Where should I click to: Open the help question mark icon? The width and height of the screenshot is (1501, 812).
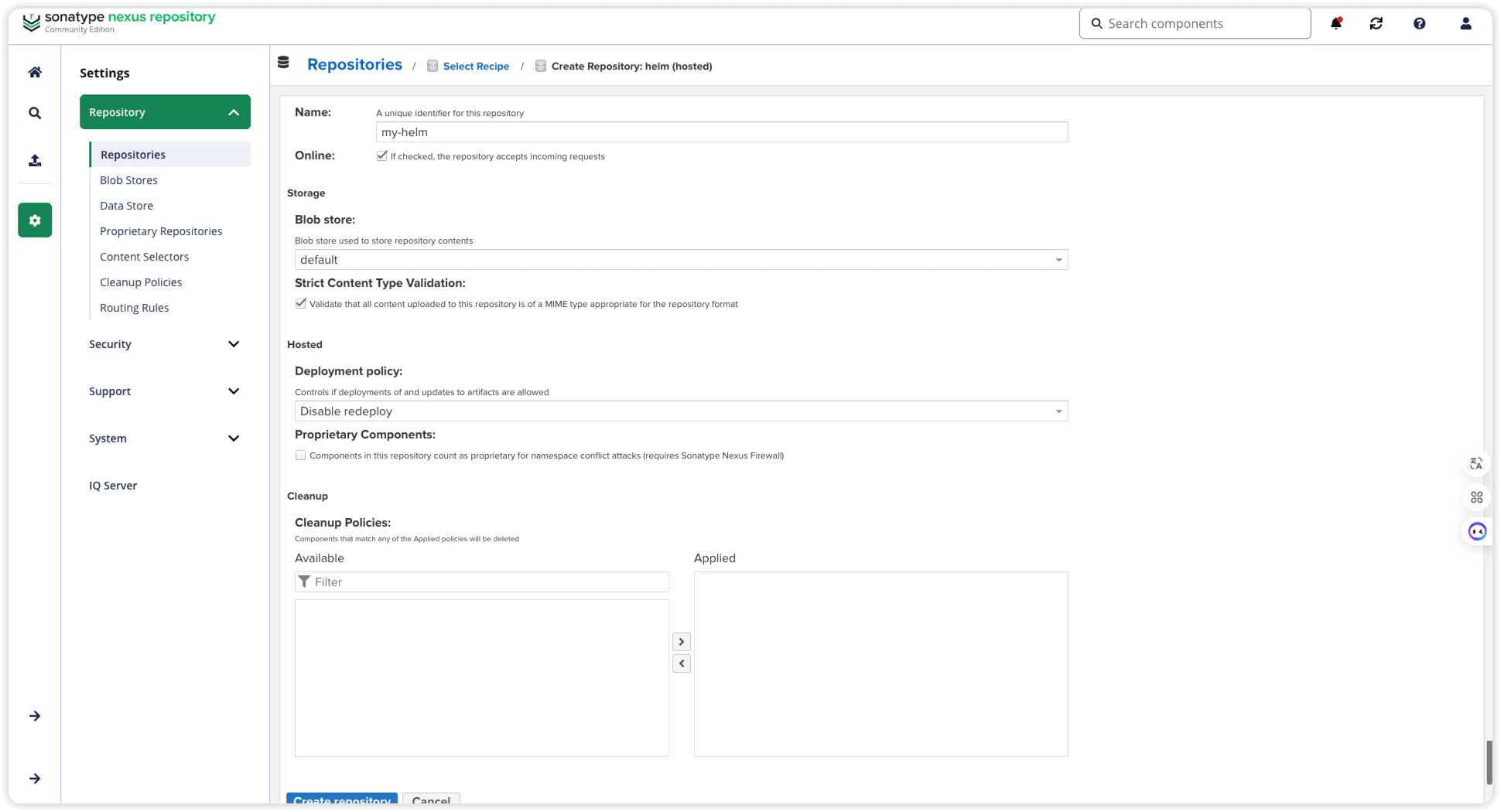click(1420, 23)
